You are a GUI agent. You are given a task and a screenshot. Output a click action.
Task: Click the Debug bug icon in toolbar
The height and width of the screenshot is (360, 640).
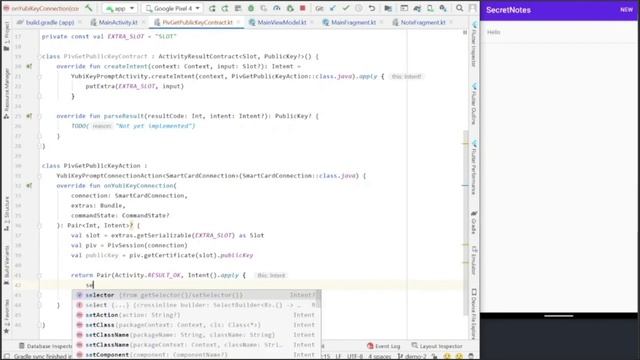[251, 8]
